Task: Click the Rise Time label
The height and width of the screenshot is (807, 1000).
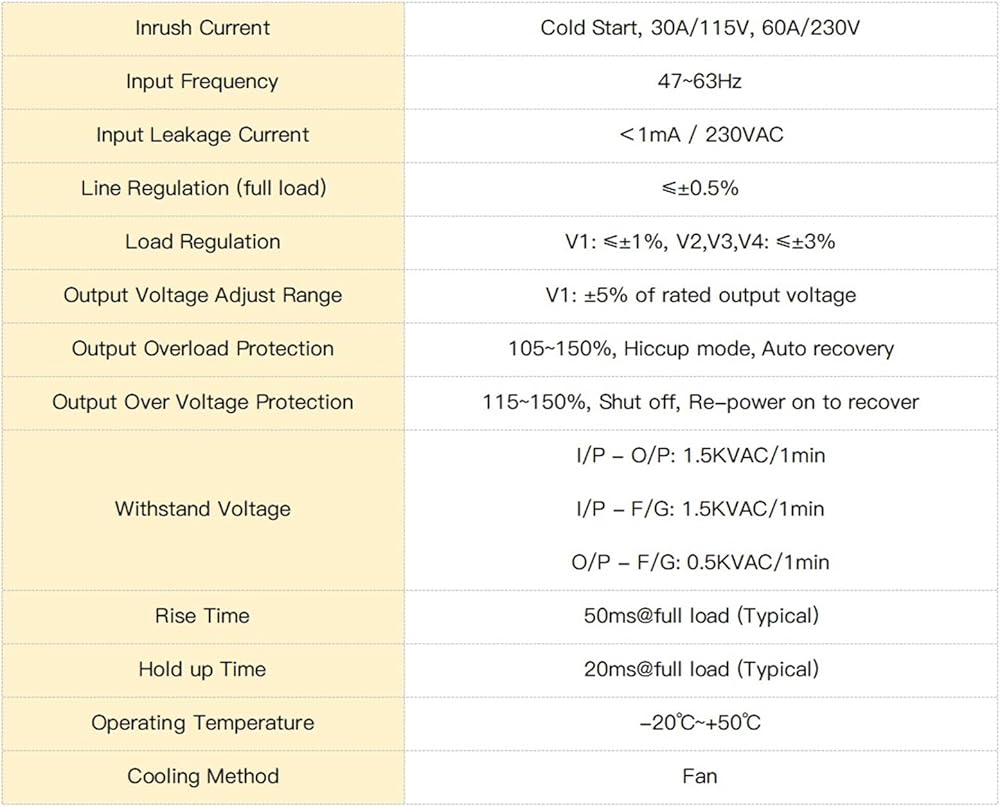Action: pos(202,616)
